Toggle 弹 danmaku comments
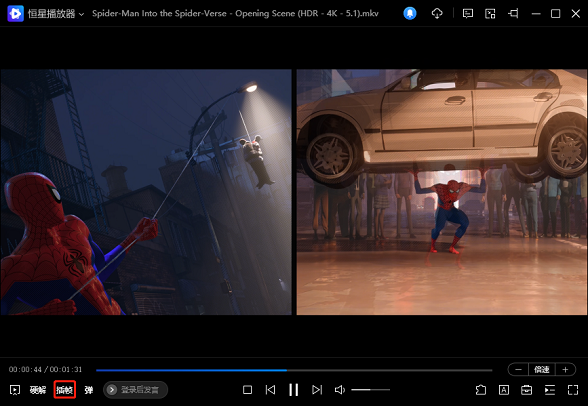The height and width of the screenshot is (406, 588). [89, 390]
